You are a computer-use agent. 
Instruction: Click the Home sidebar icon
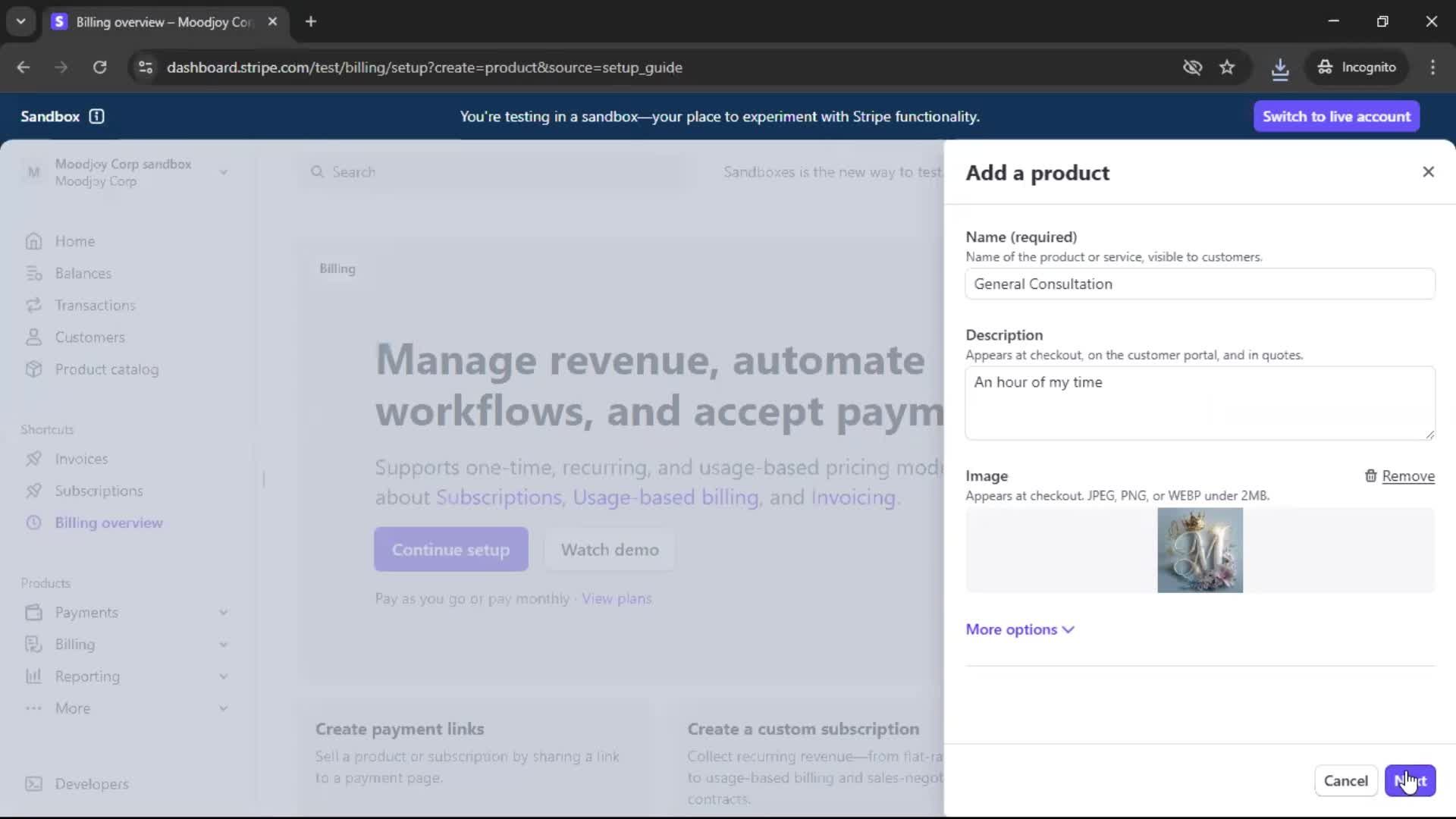point(33,241)
